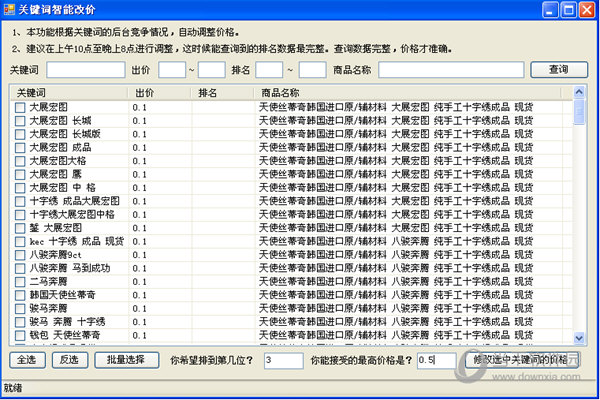Check the 大展宏图 长城 checkbox
Viewport: 600px width, 400px height.
tap(20, 121)
